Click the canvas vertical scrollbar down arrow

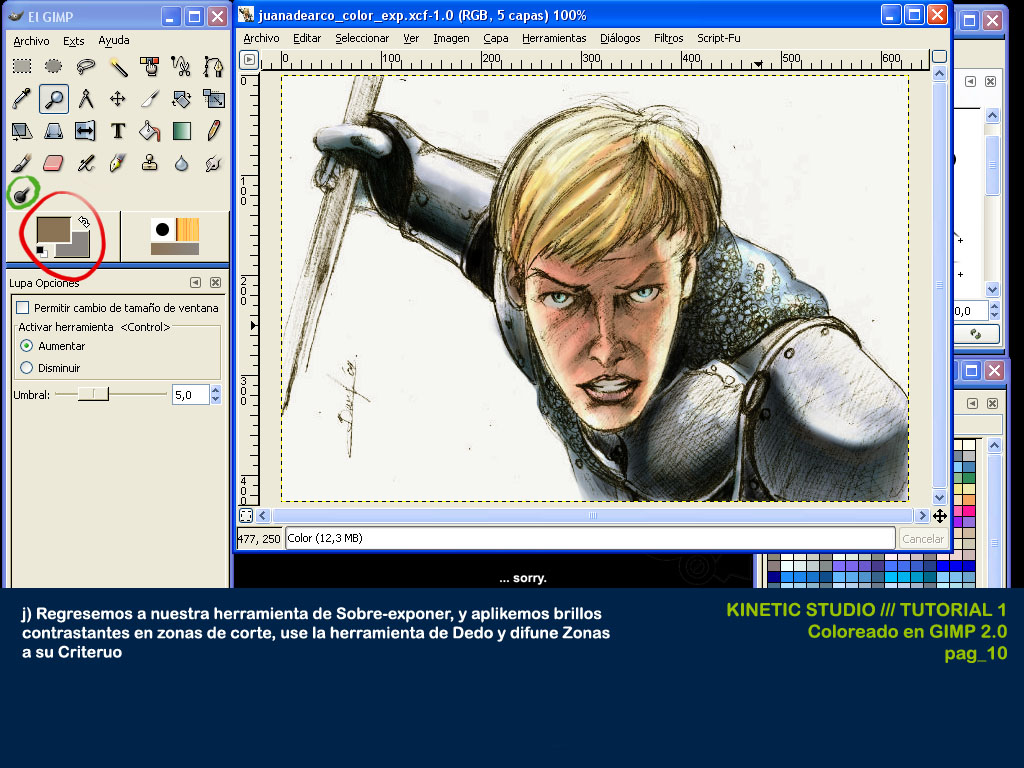[939, 498]
